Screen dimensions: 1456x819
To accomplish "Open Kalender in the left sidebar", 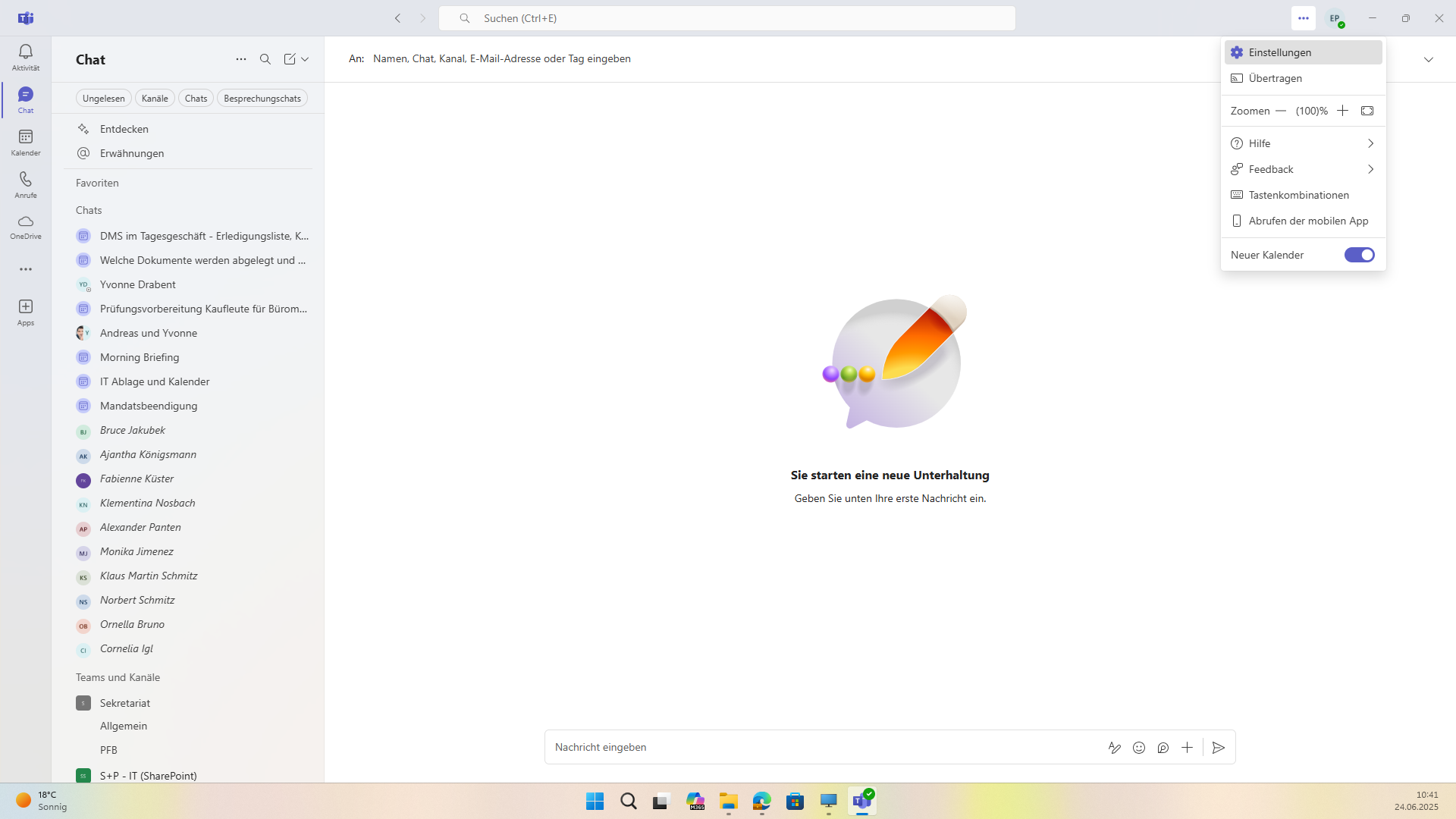I will coord(26,141).
